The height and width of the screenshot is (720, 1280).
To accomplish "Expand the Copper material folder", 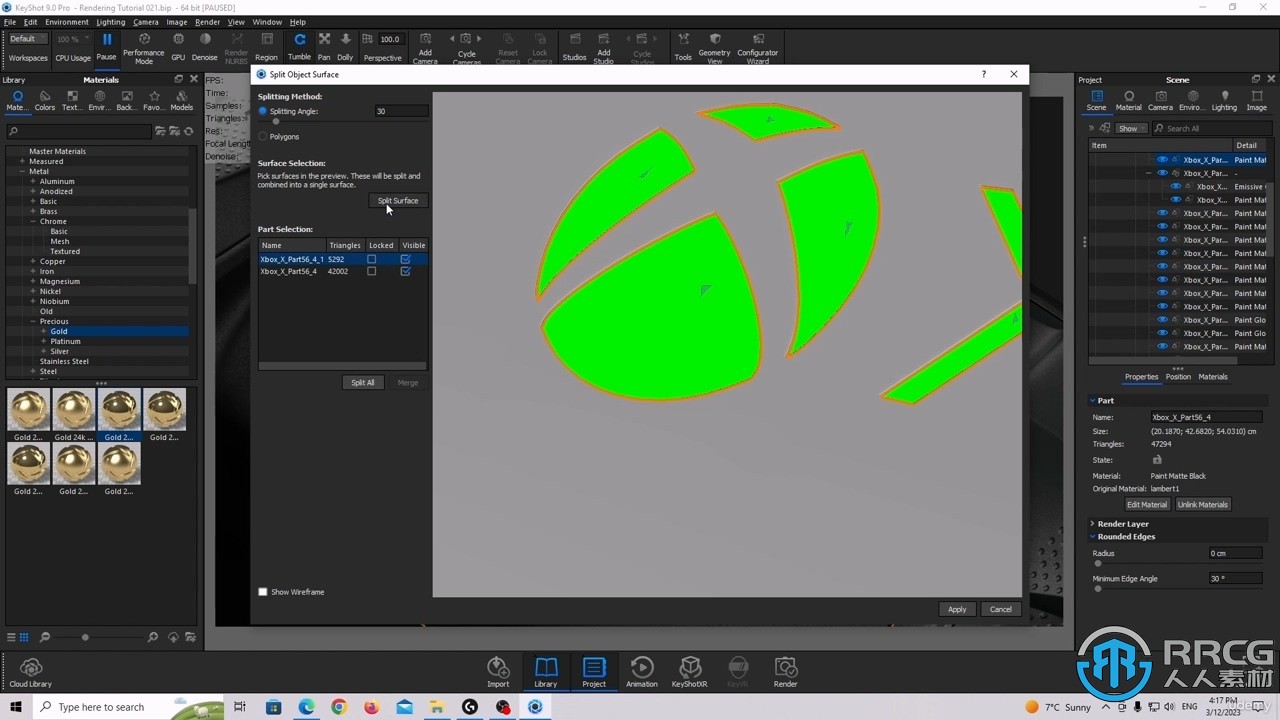I will tap(33, 261).
